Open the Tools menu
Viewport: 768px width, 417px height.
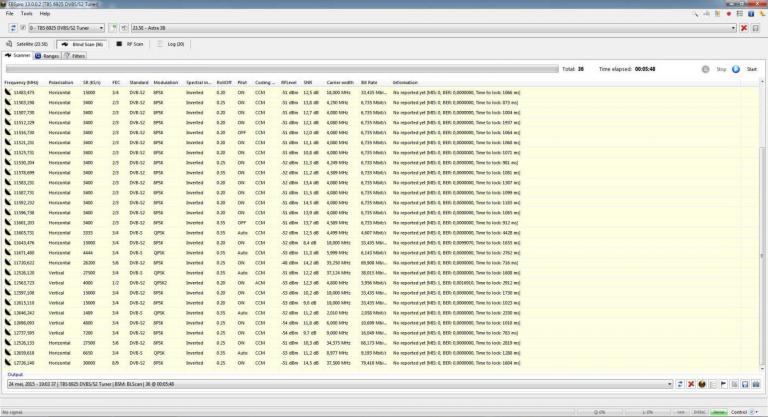(x=26, y=13)
